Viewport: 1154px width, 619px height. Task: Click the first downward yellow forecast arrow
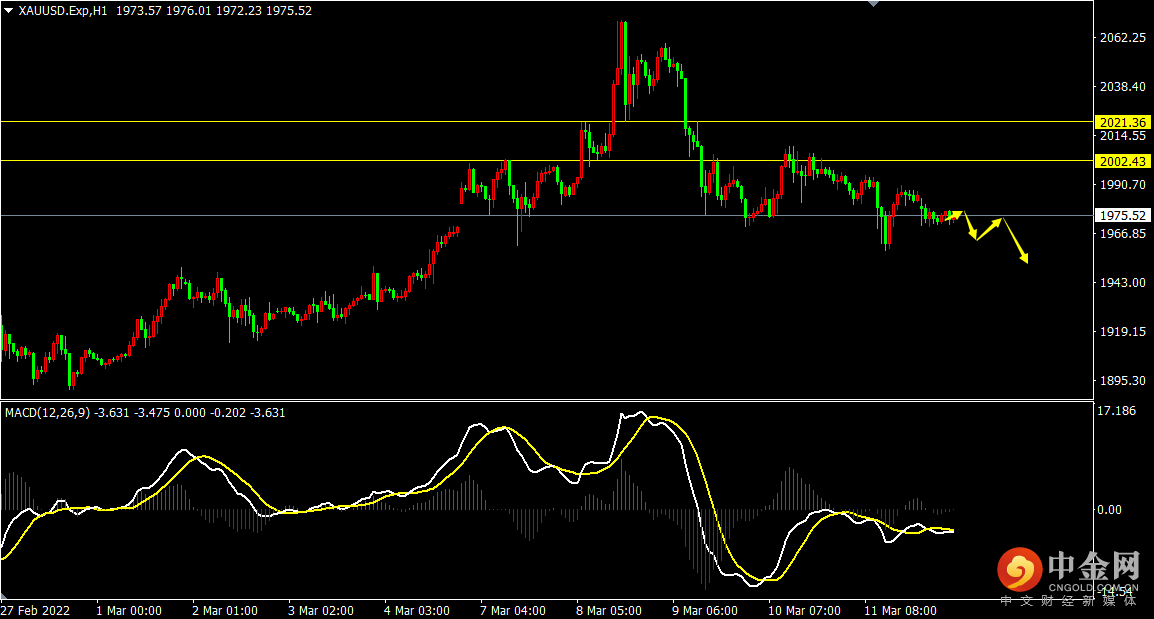971,226
